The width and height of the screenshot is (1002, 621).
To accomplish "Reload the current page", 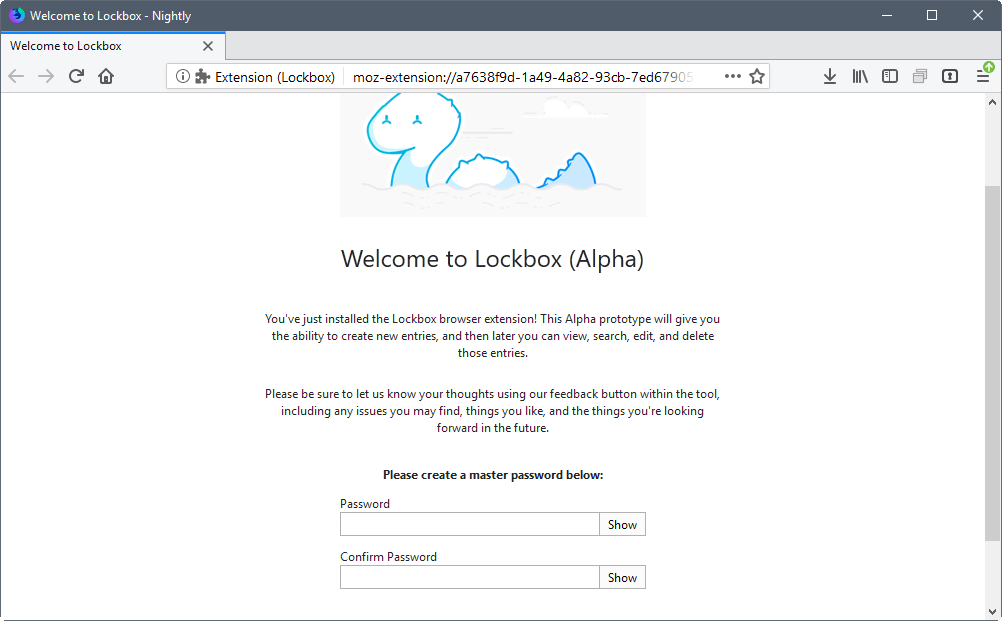I will pyautogui.click(x=76, y=76).
